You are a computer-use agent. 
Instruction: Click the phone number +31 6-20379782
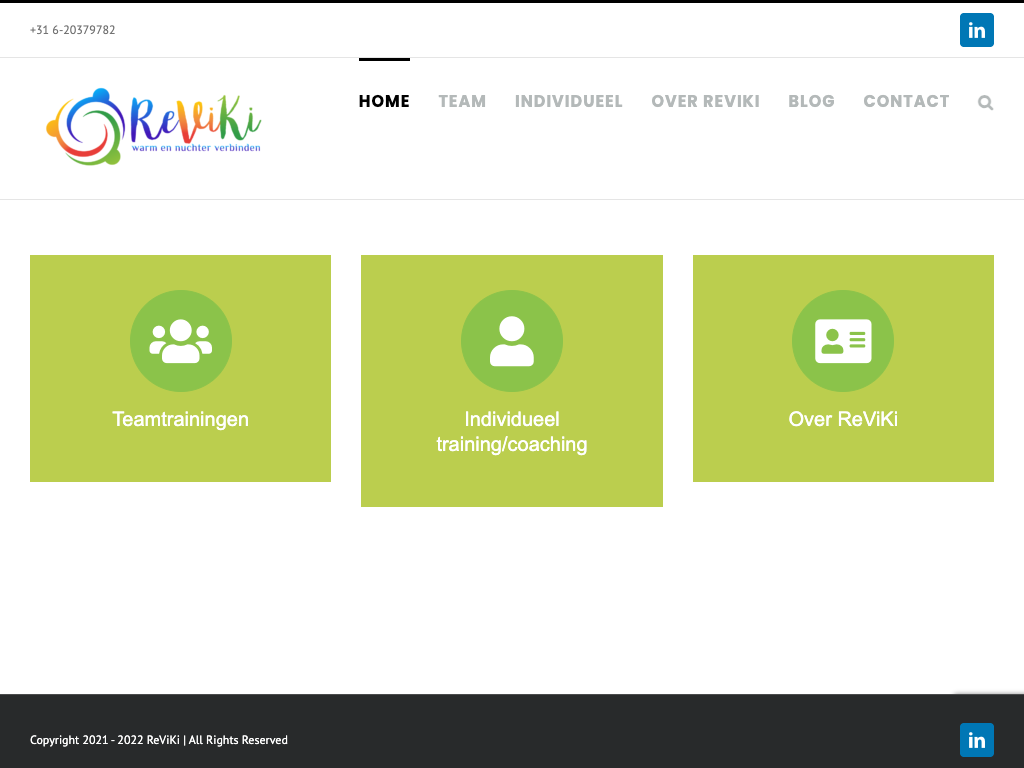pos(73,30)
